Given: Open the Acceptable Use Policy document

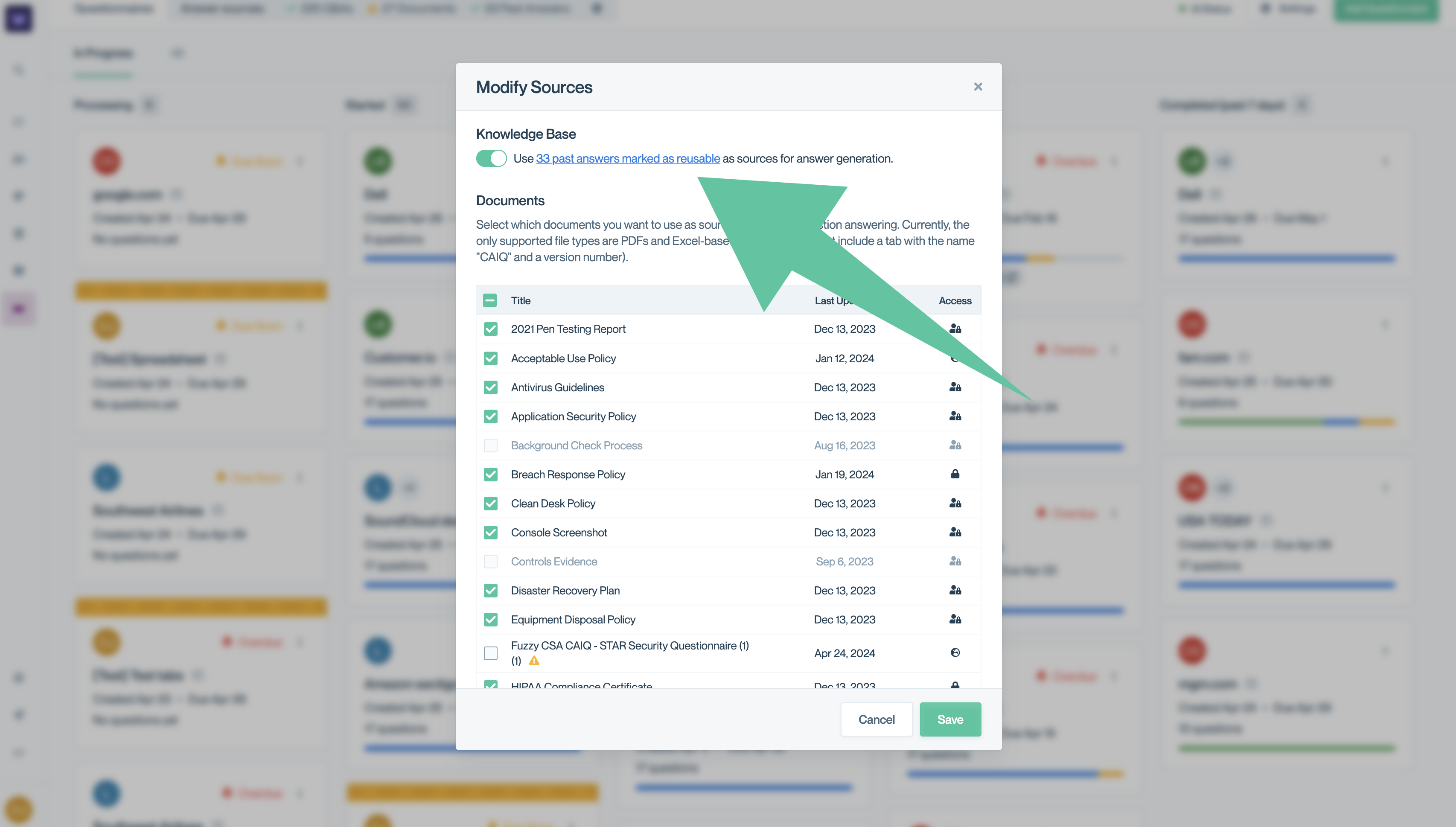Looking at the screenshot, I should tap(563, 358).
